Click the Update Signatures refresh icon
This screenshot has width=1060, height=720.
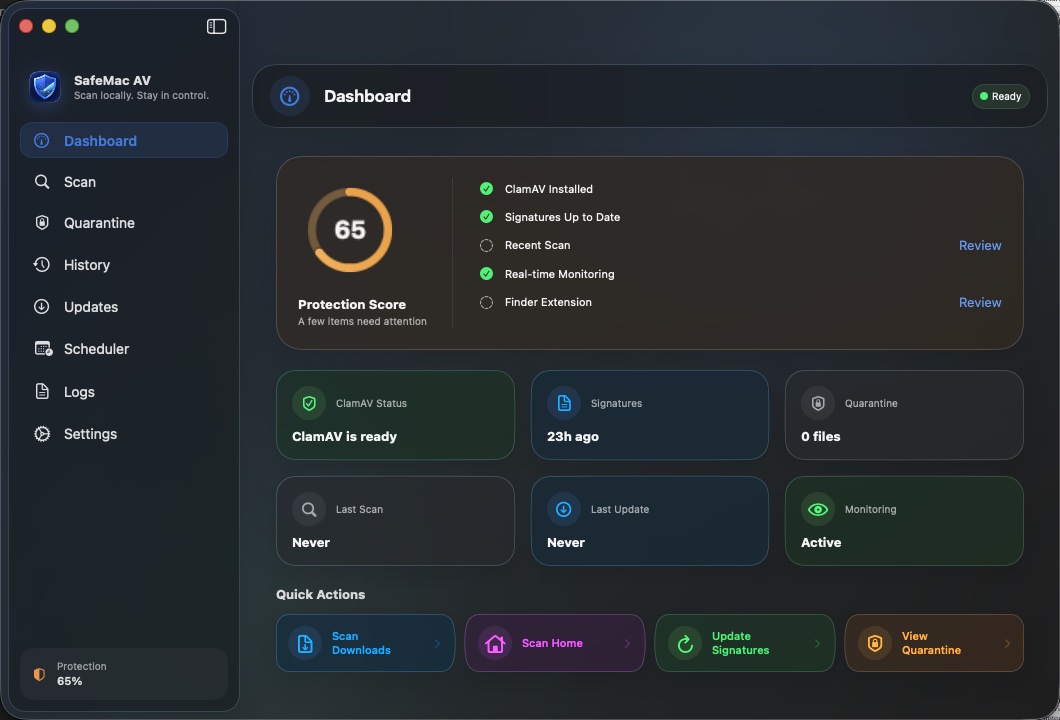point(685,644)
